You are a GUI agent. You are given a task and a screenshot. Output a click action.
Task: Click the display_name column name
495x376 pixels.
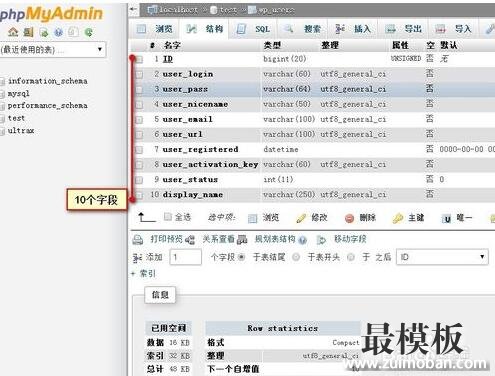(193, 194)
